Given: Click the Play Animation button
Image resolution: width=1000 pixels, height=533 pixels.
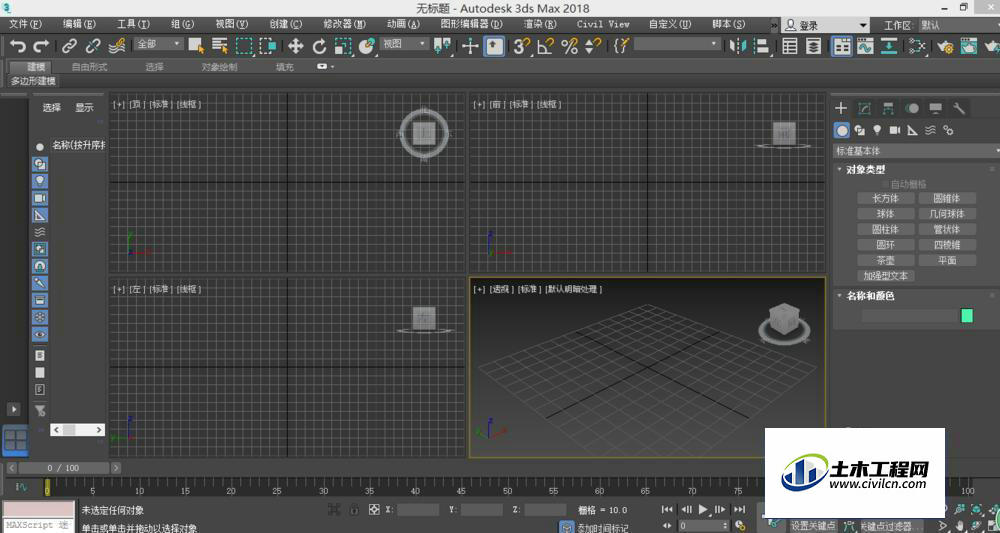Looking at the screenshot, I should point(703,509).
